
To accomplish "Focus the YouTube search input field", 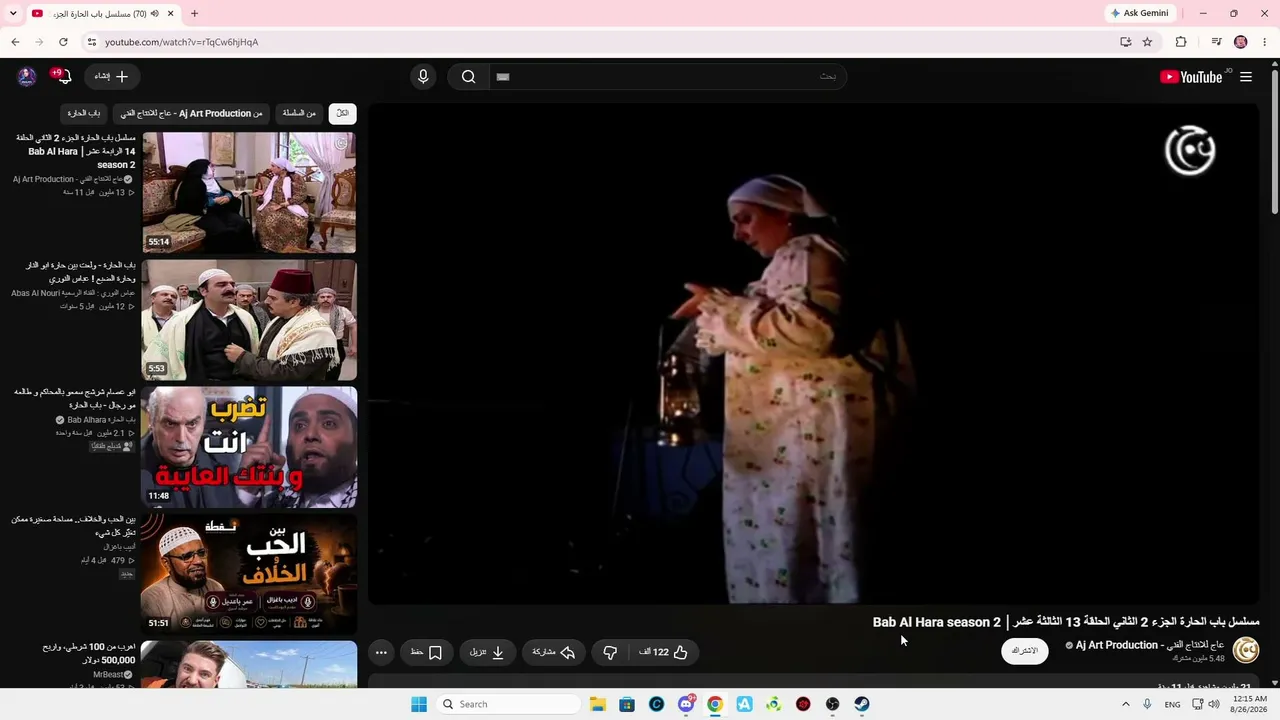I will (667, 77).
